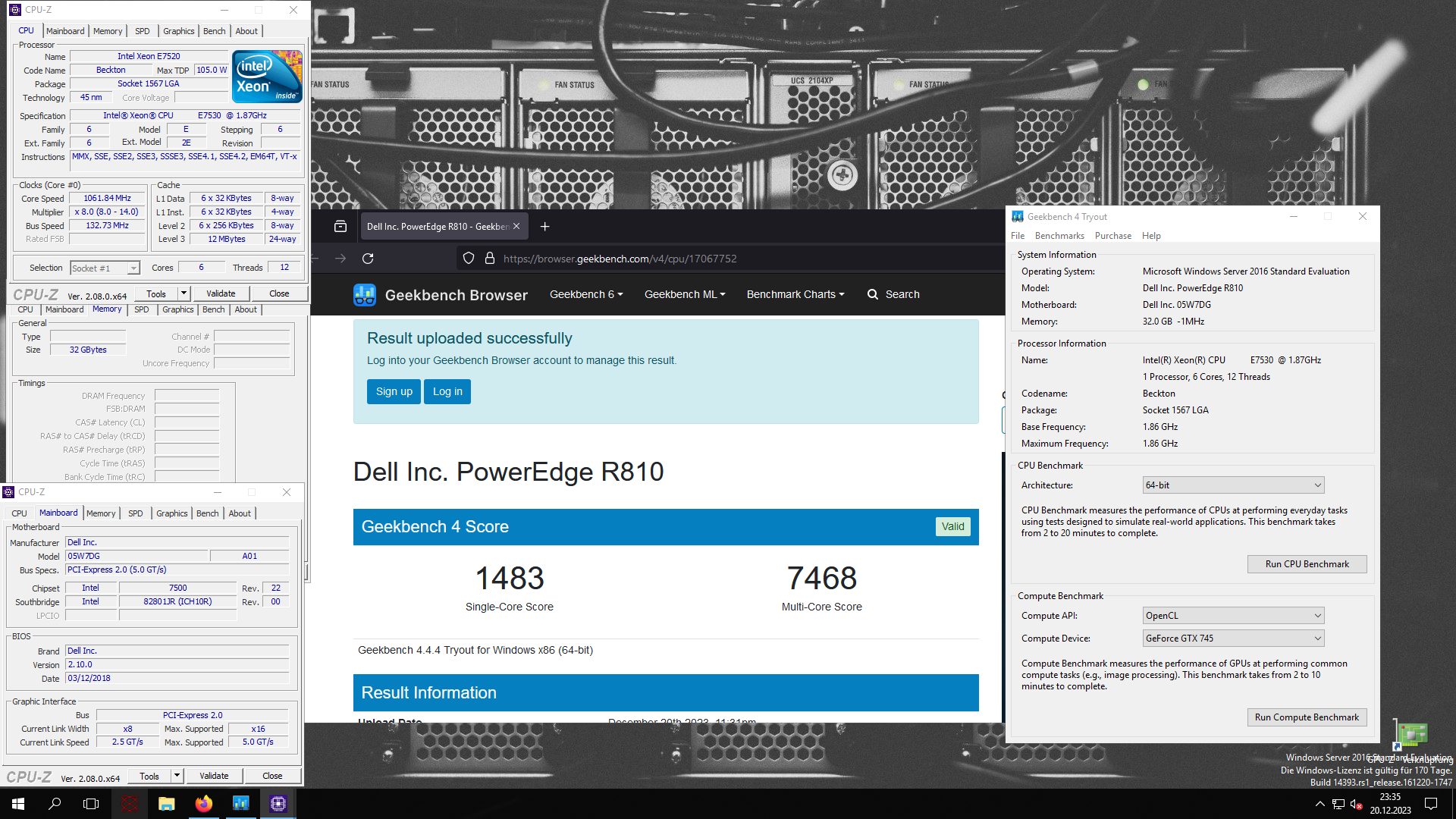Open the Windows Start menu
Screen dimensions: 1456x819
[x=18, y=804]
